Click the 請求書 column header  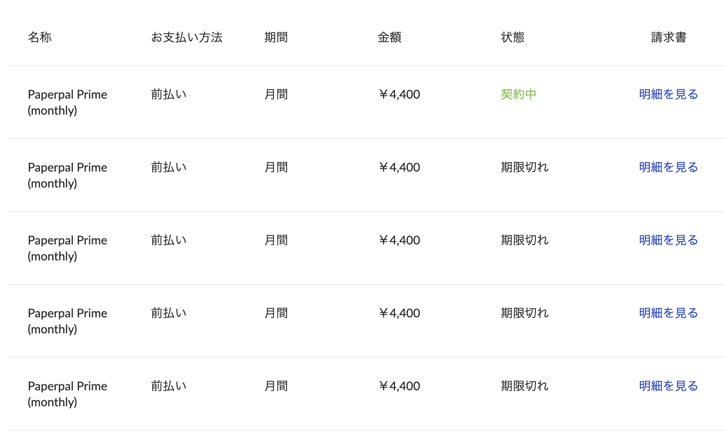point(669,37)
